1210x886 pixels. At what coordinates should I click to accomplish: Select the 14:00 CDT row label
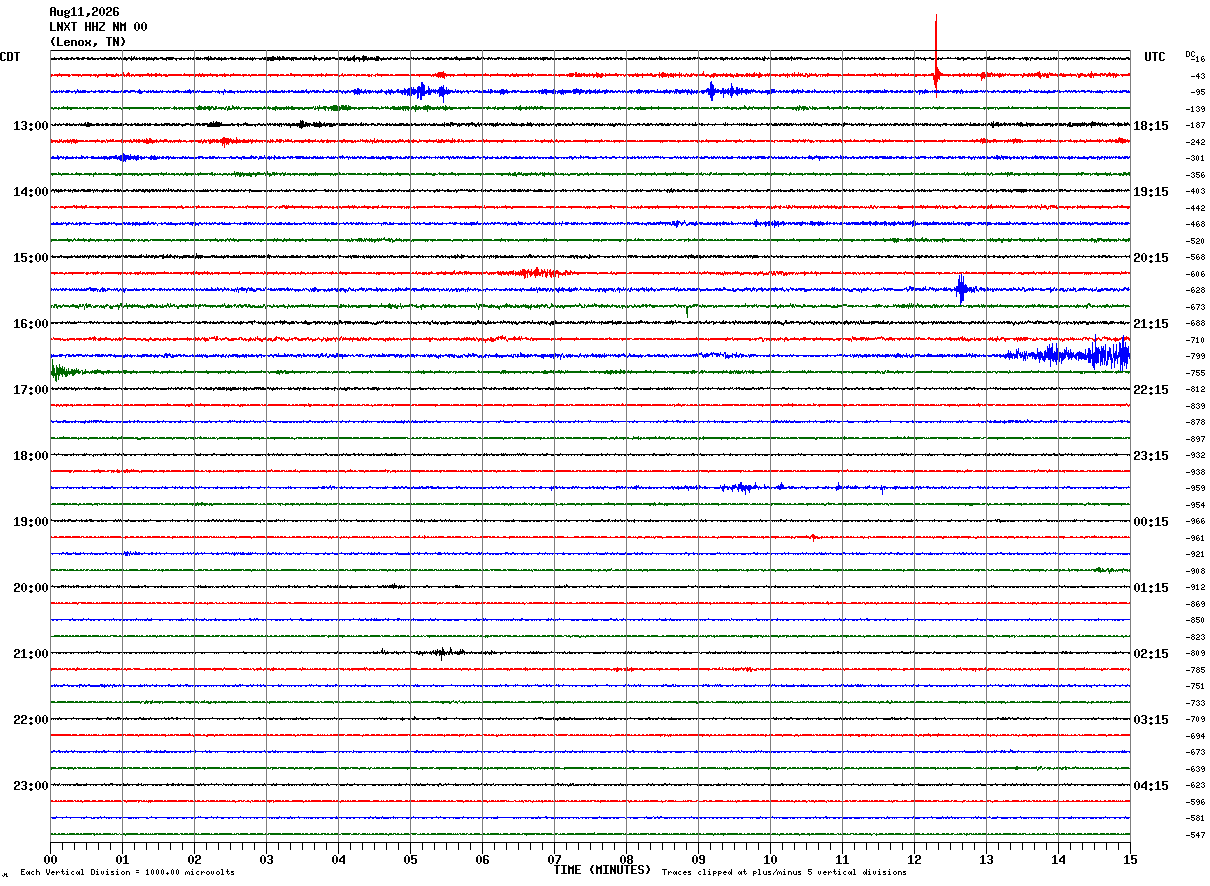[x=31, y=192]
